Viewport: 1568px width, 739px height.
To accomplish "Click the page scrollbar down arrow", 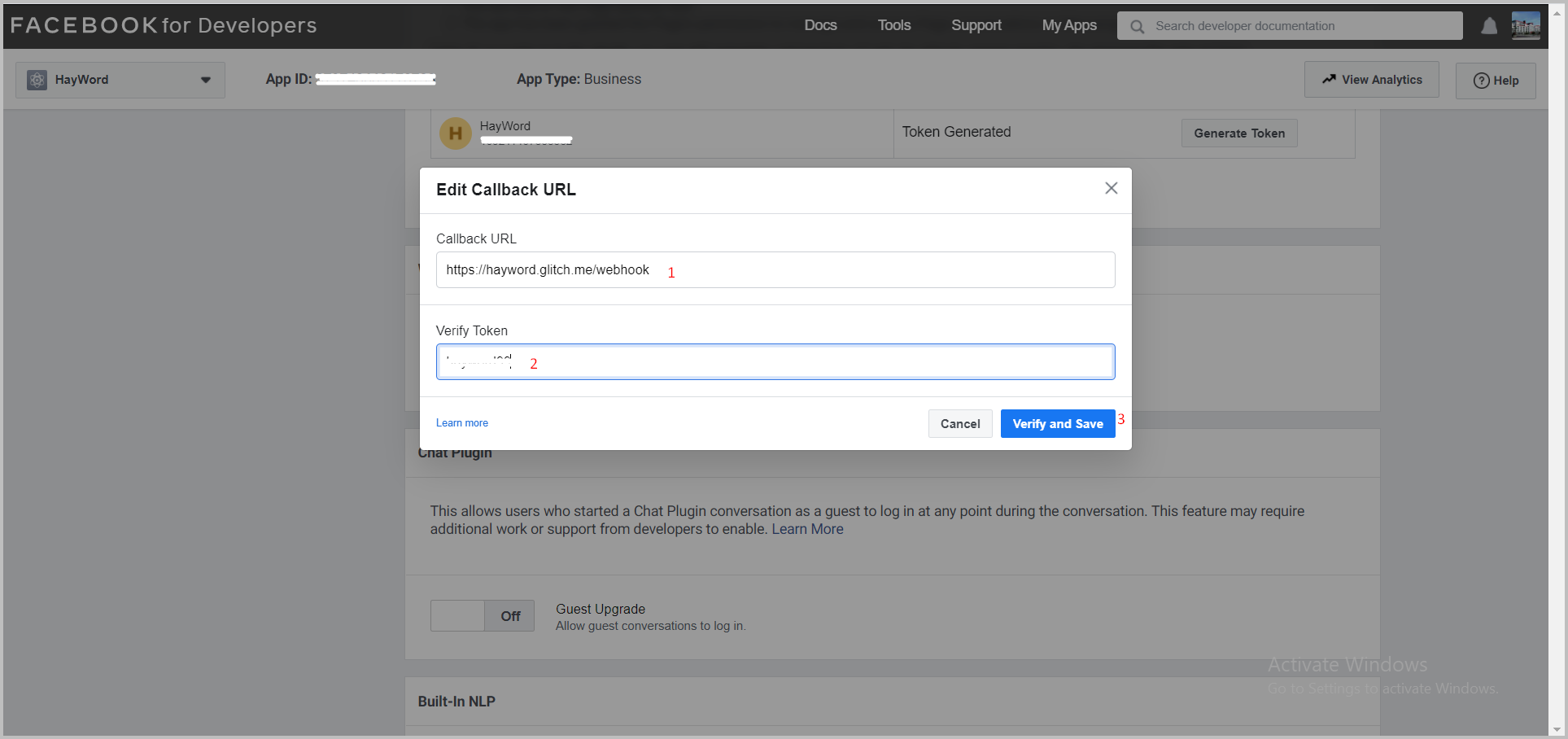I will (1557, 730).
